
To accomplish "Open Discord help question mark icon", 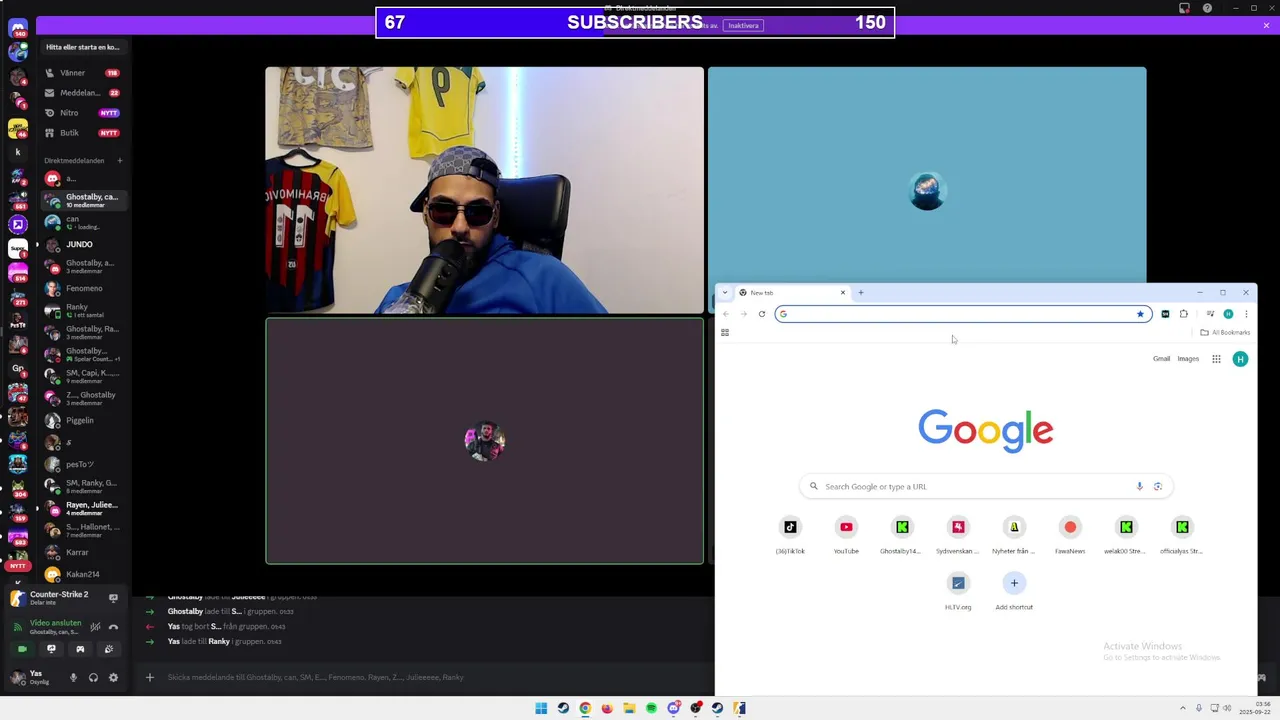I will [1207, 8].
